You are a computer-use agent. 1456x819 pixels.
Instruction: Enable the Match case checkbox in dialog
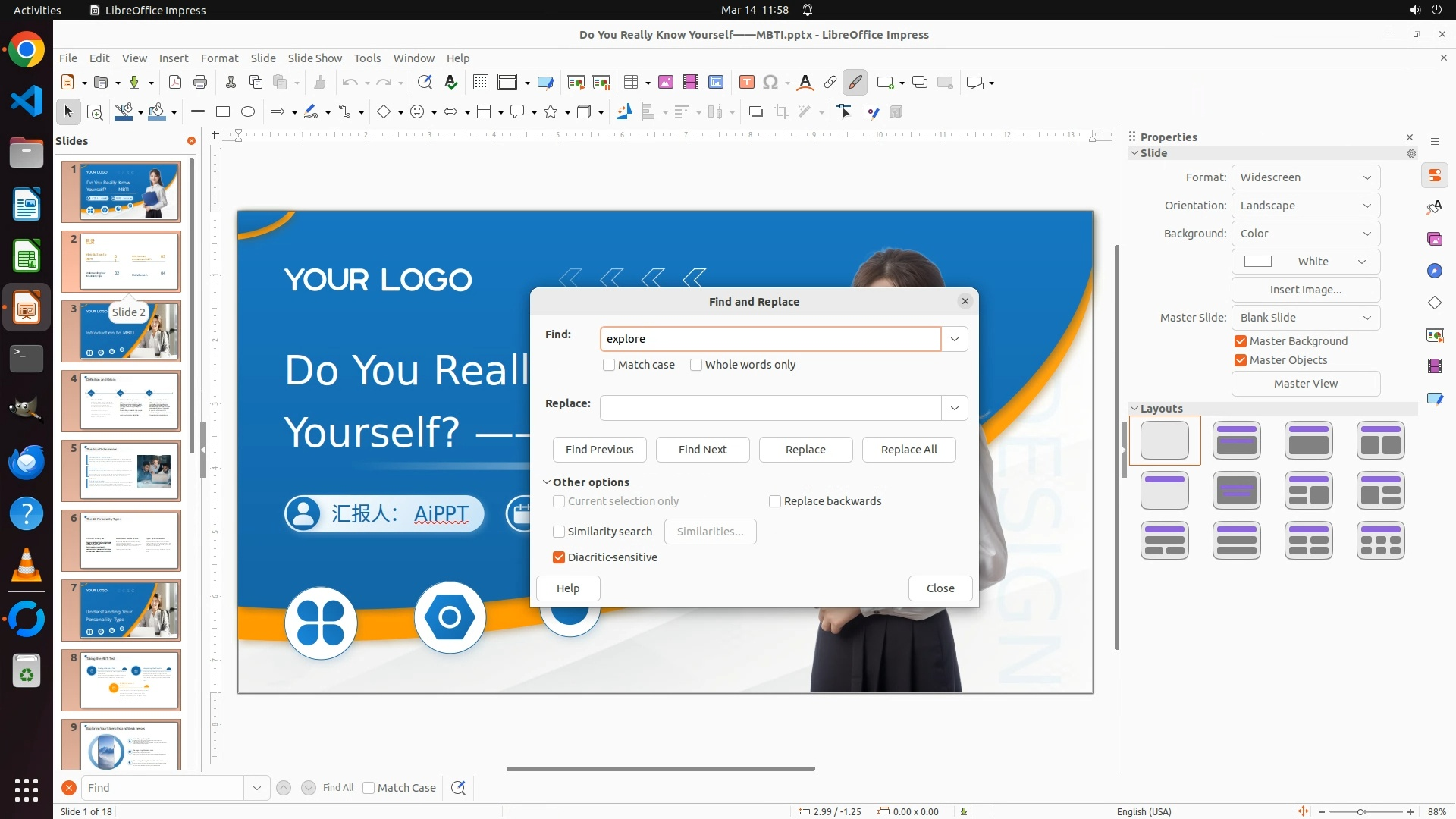click(x=609, y=365)
